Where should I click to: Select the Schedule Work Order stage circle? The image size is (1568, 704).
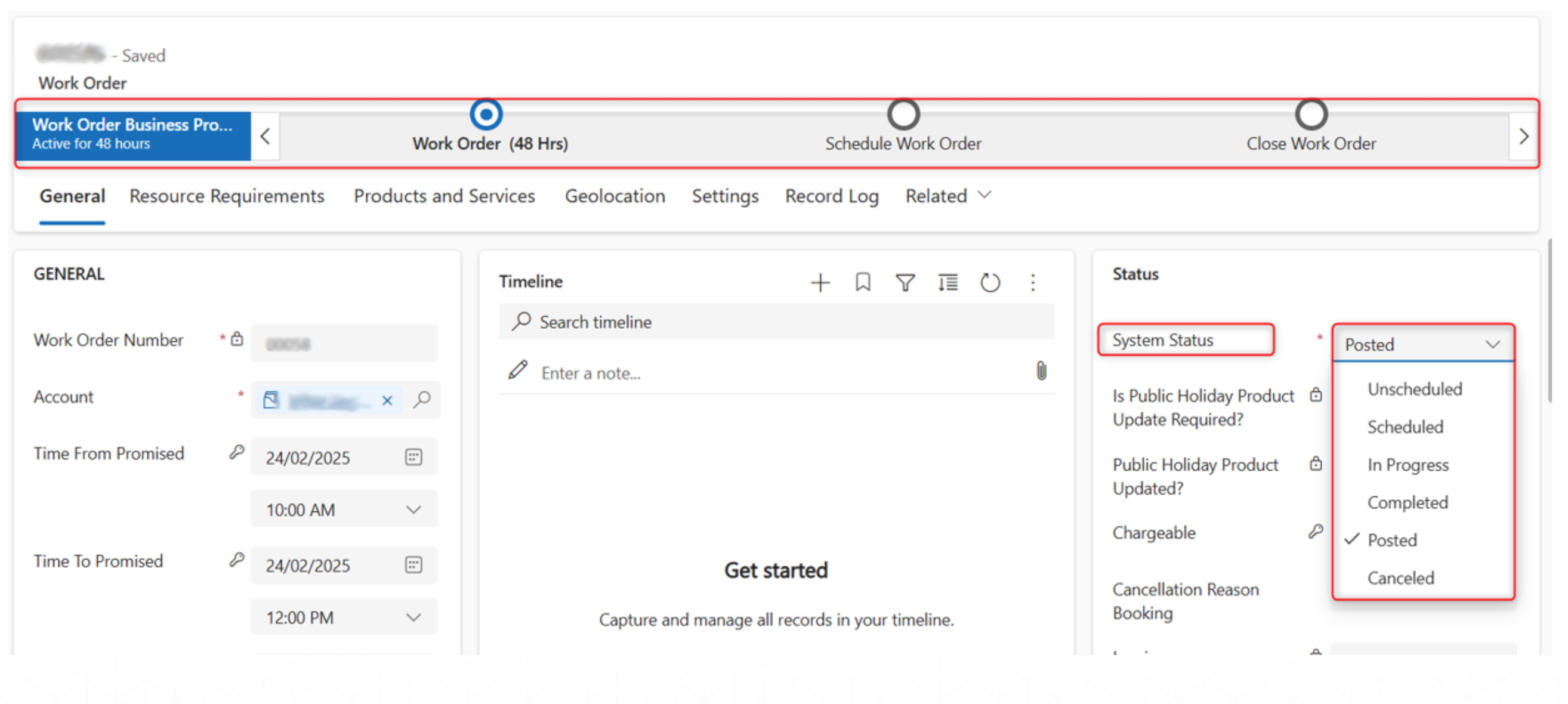pos(903,115)
